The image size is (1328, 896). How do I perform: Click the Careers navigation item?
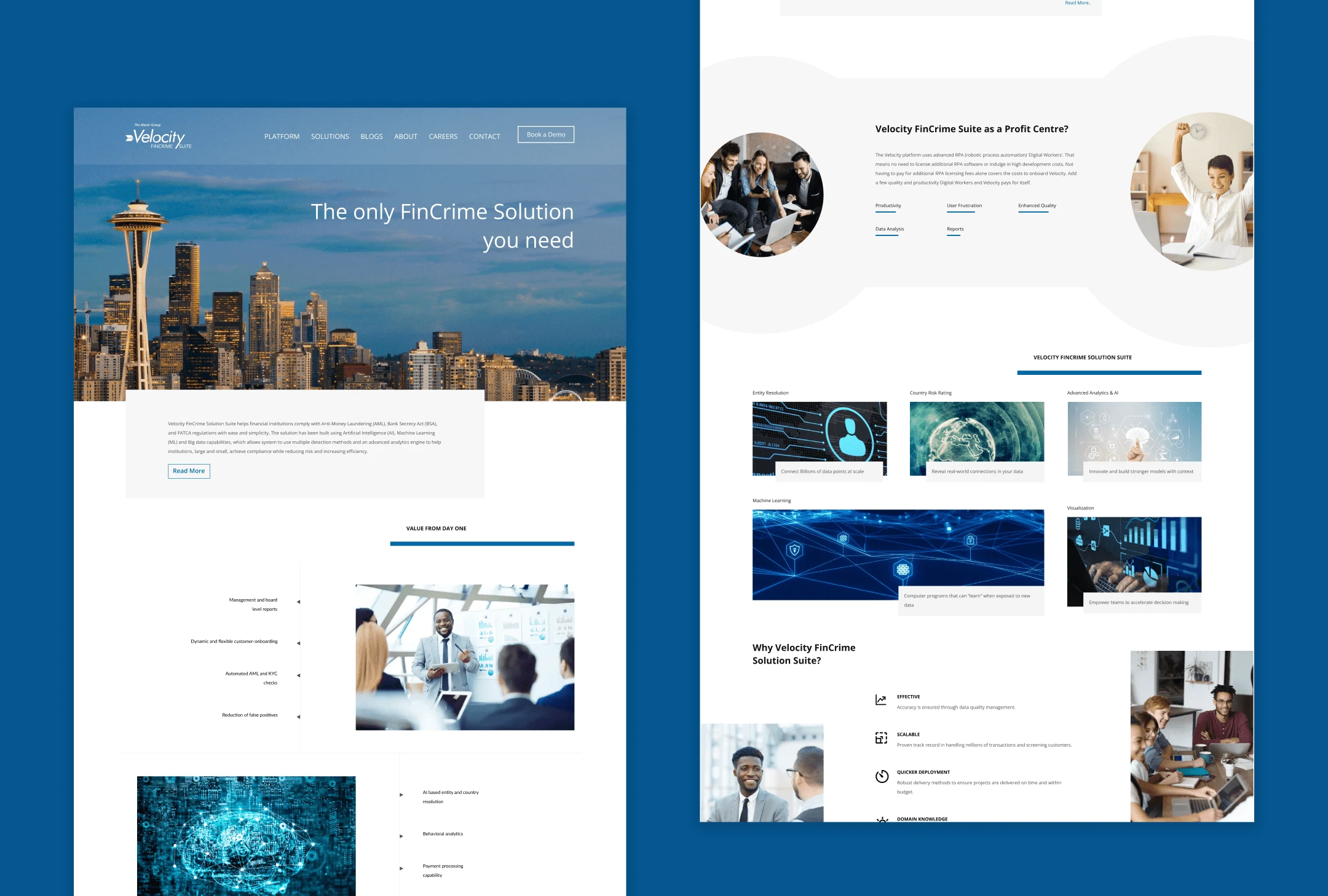(443, 135)
